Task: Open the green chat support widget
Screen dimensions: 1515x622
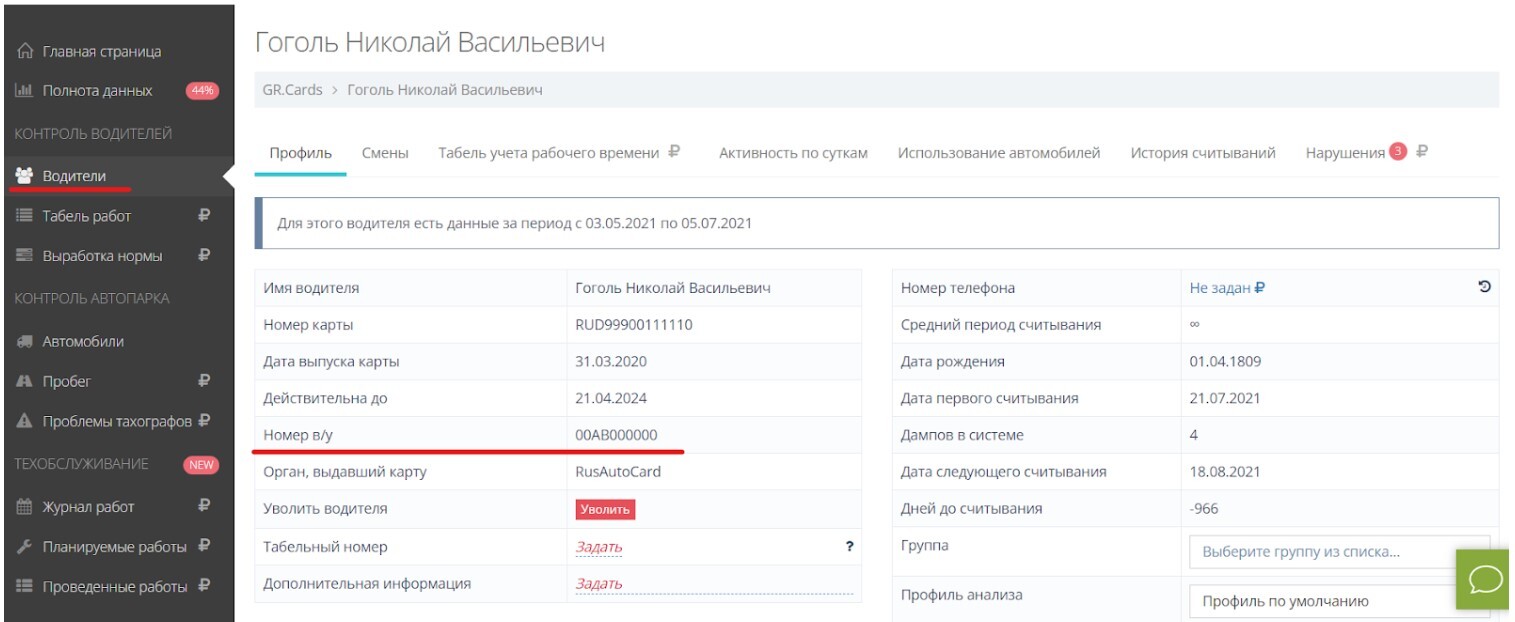Action: click(x=1484, y=580)
